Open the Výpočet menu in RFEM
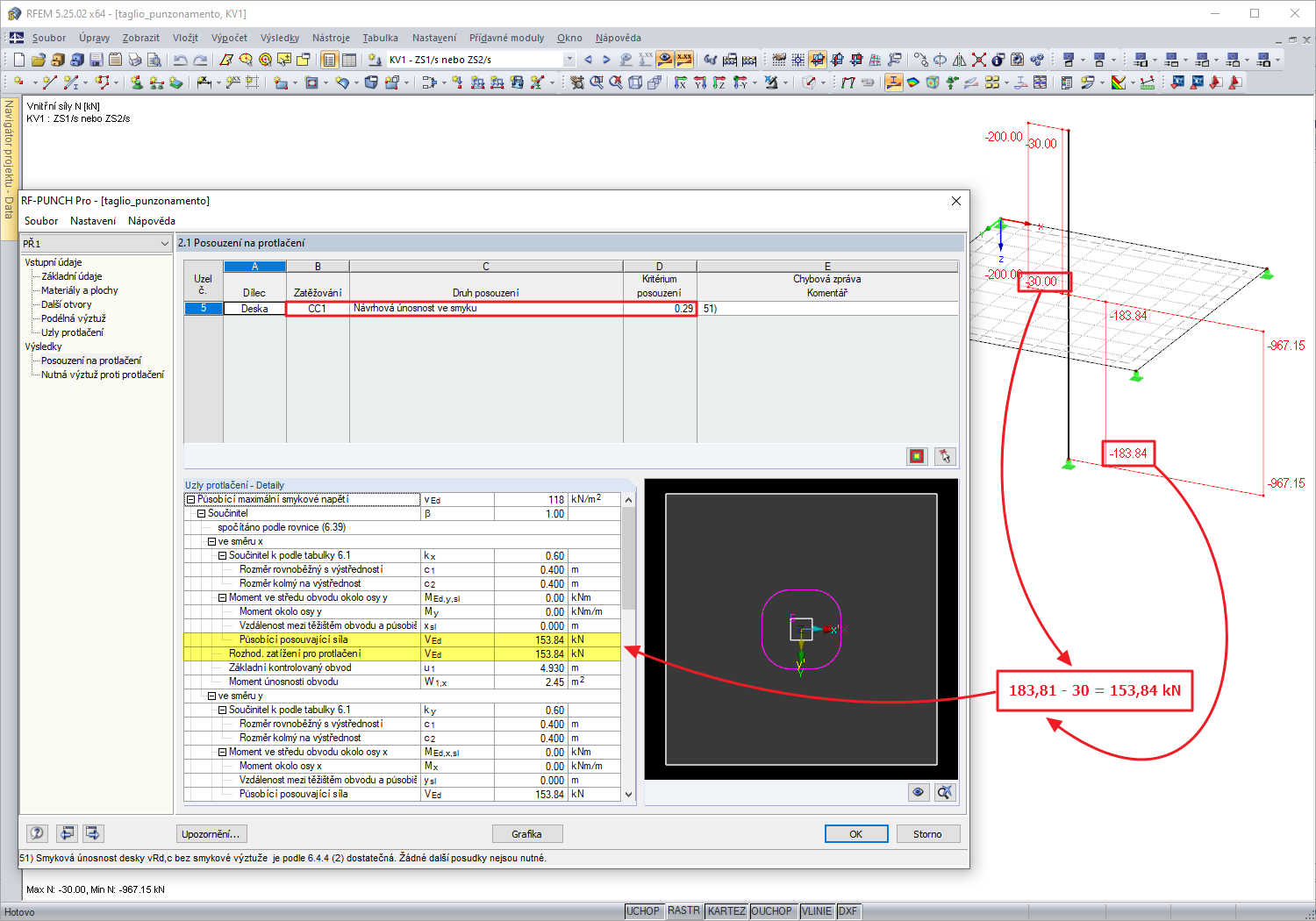Viewport: 1316px width, 921px height. click(229, 38)
